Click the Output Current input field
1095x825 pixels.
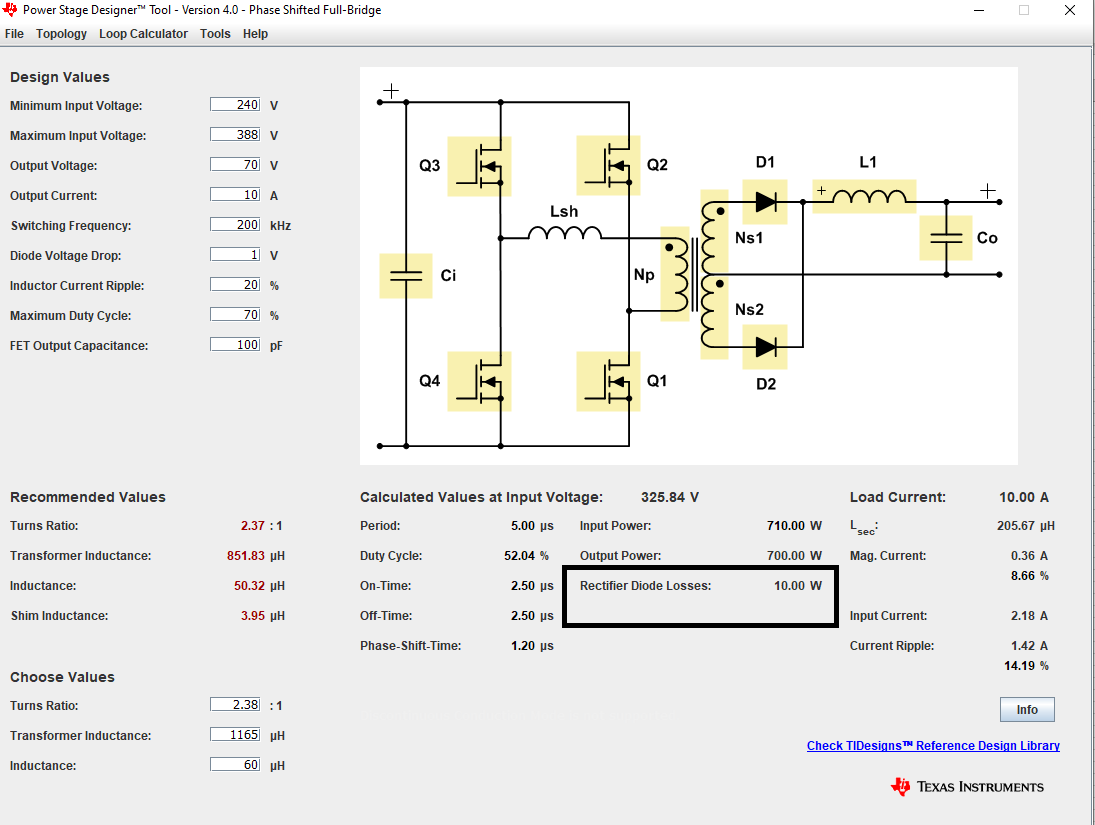coord(235,195)
